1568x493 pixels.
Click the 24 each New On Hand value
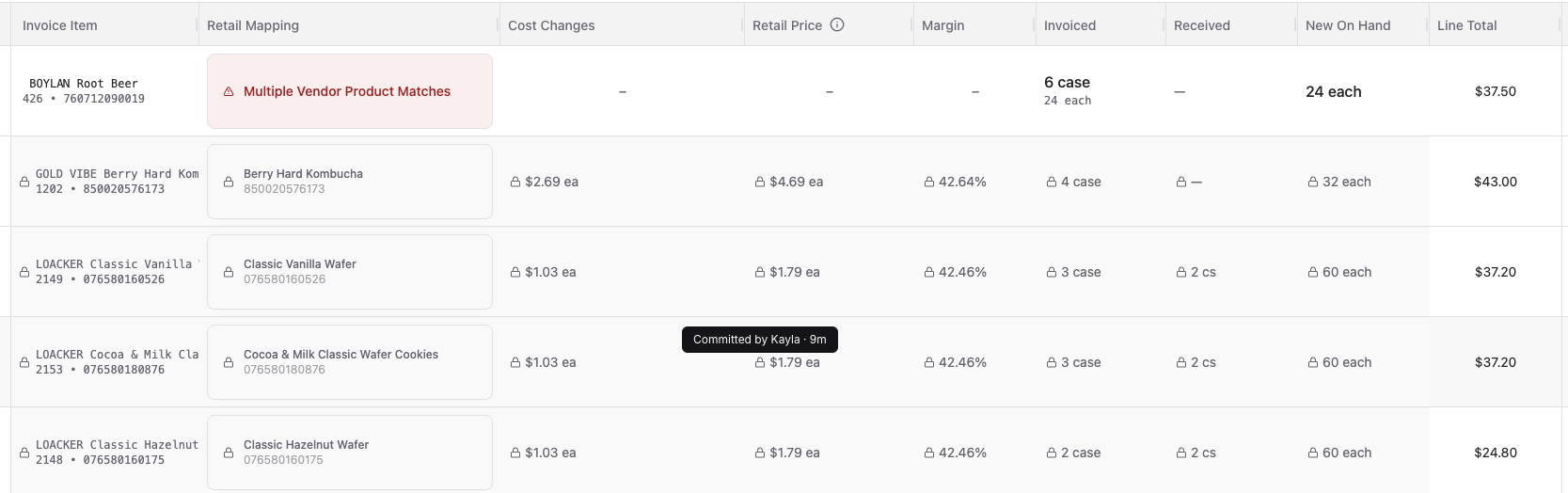coord(1334,91)
